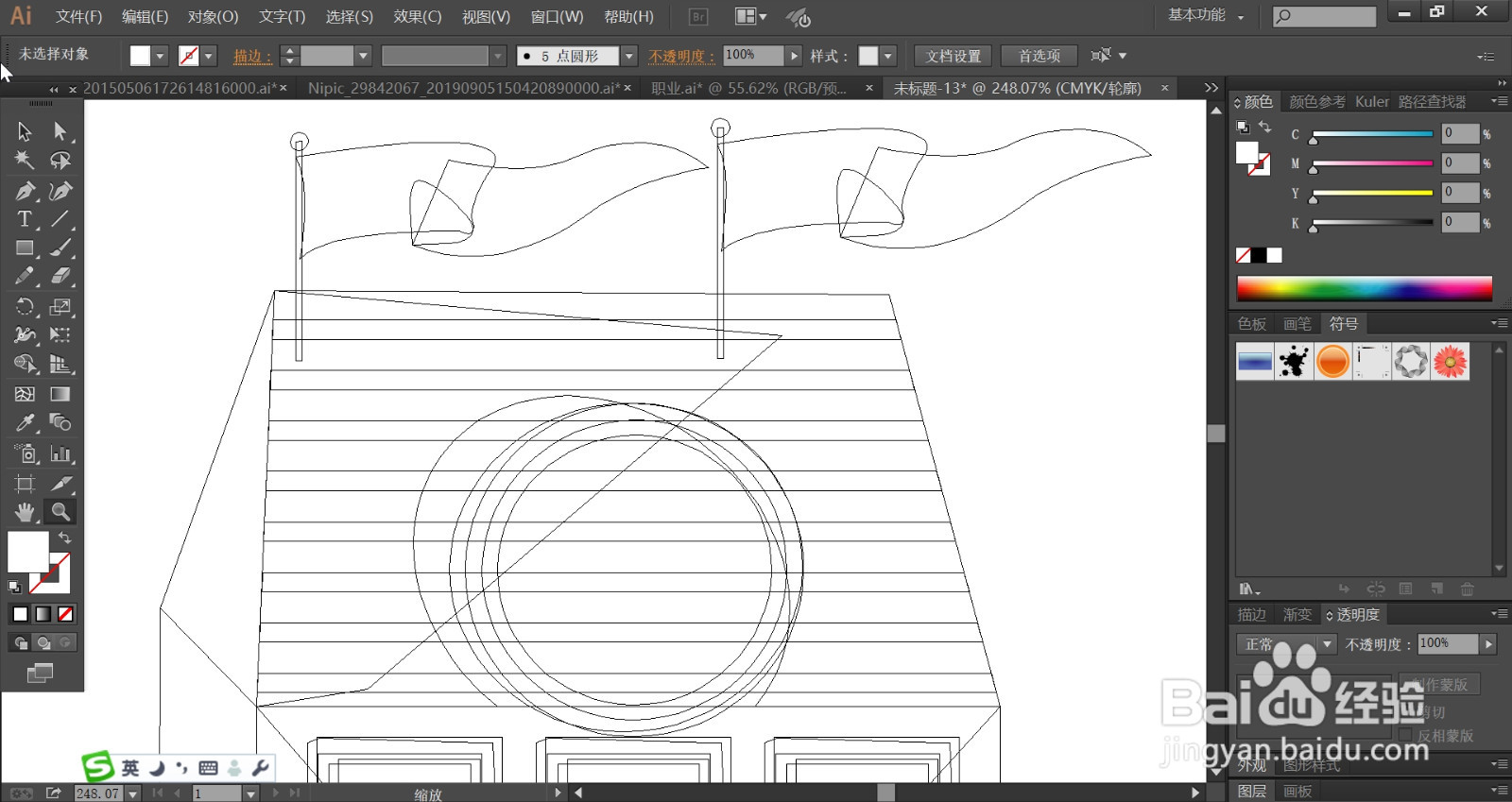Select the Mesh tool
The height and width of the screenshot is (802, 1512).
25,394
